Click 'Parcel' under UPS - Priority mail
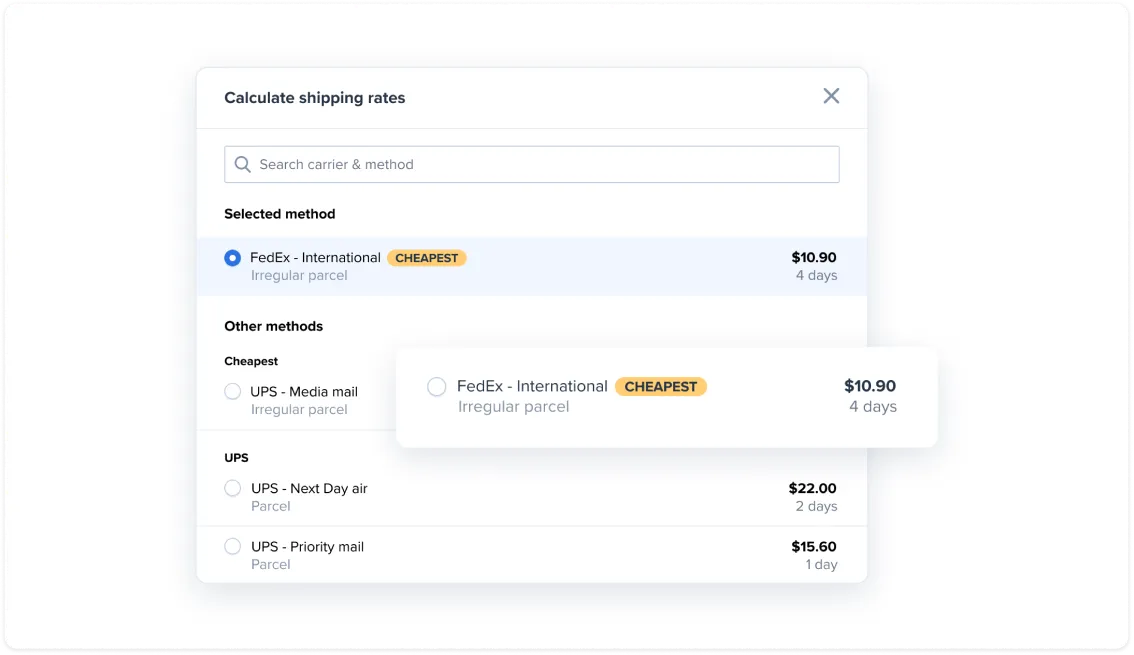 coord(270,564)
